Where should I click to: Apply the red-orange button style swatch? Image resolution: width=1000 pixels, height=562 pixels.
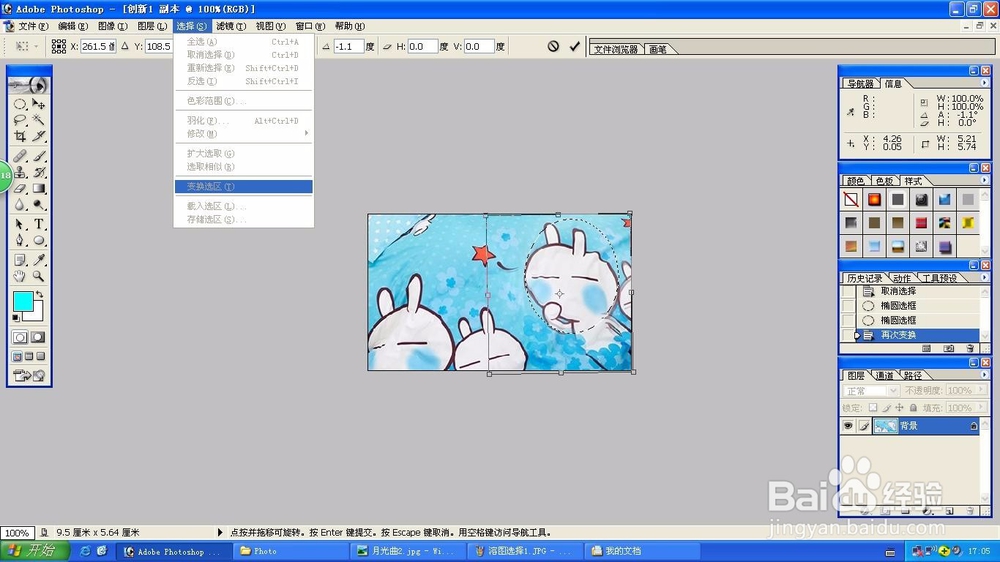pos(874,200)
